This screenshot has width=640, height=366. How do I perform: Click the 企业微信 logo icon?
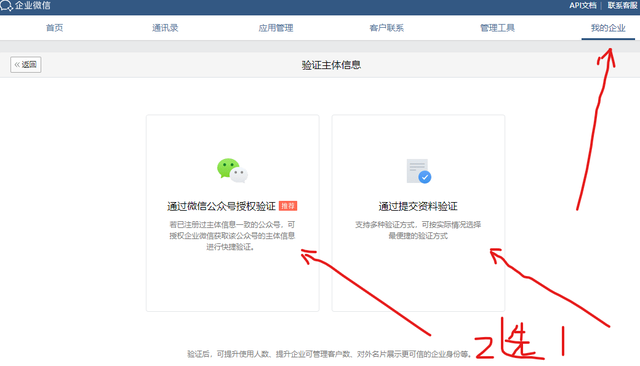(6, 5)
